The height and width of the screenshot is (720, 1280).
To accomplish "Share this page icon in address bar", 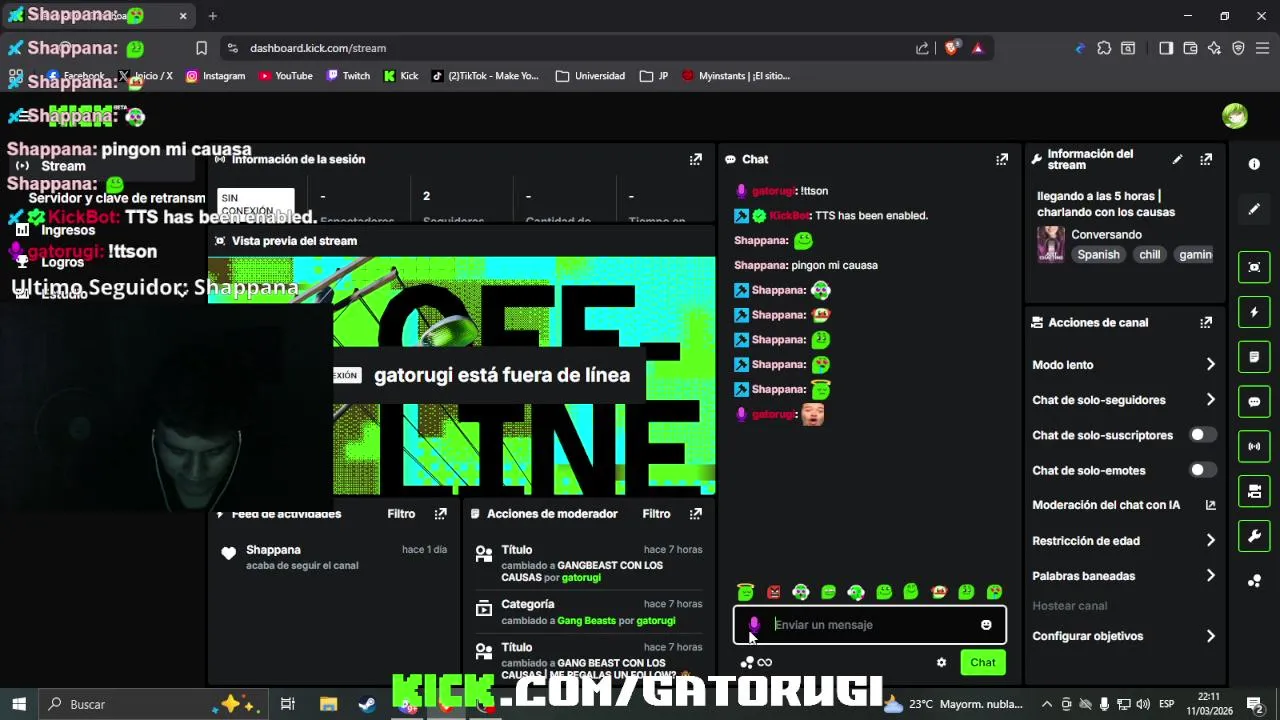I will coord(922,48).
